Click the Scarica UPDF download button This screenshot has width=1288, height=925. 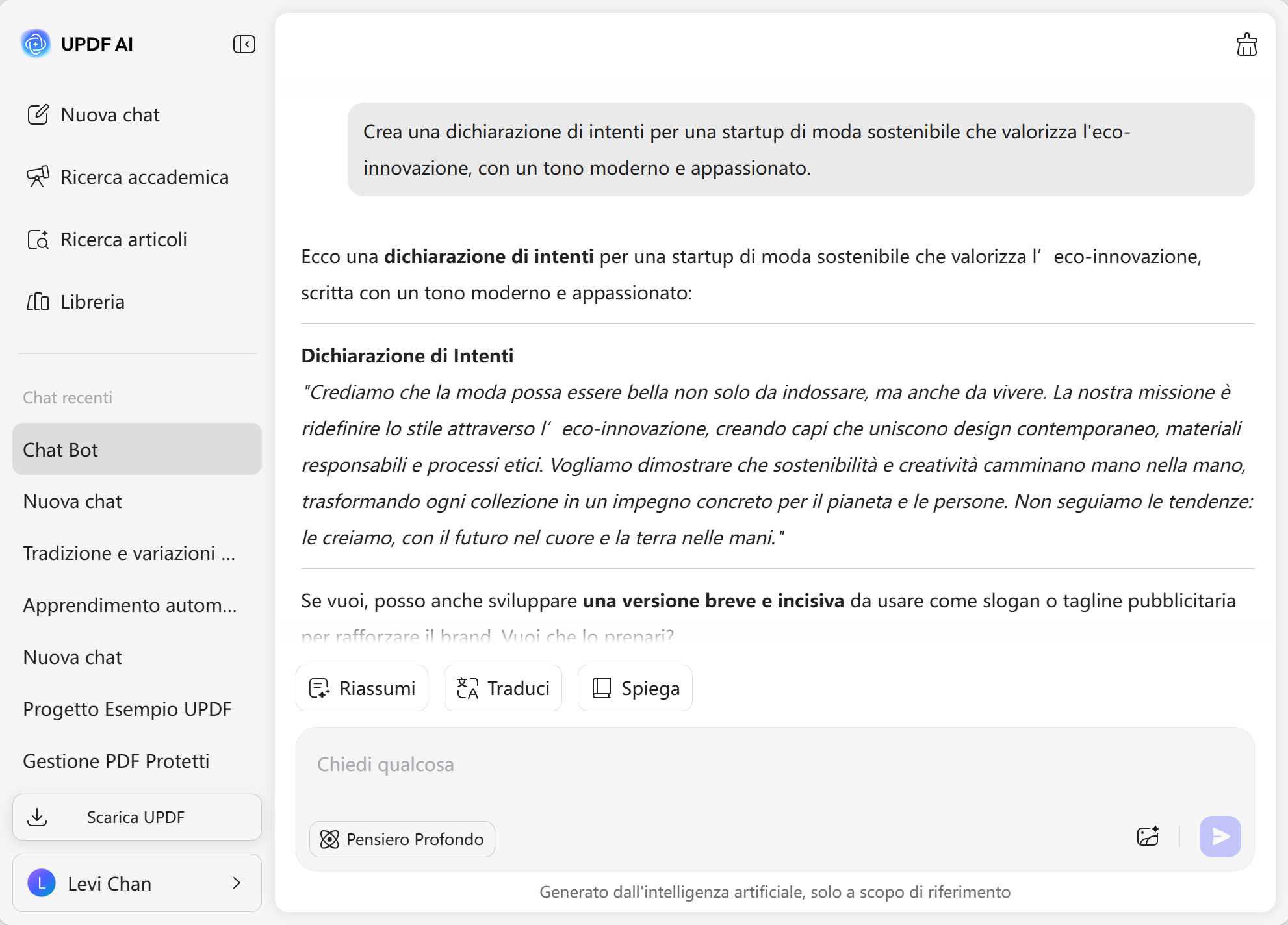click(x=136, y=817)
